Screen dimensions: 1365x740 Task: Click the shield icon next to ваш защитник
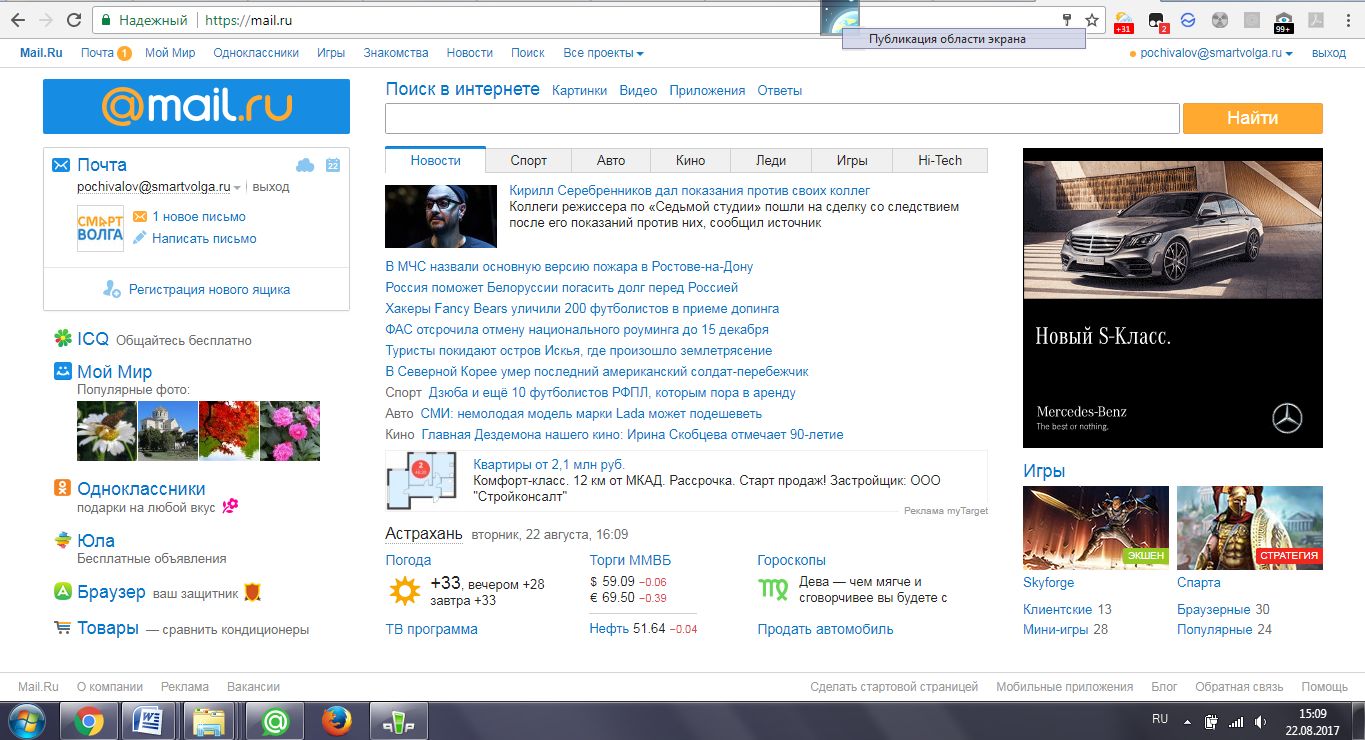coord(252,593)
